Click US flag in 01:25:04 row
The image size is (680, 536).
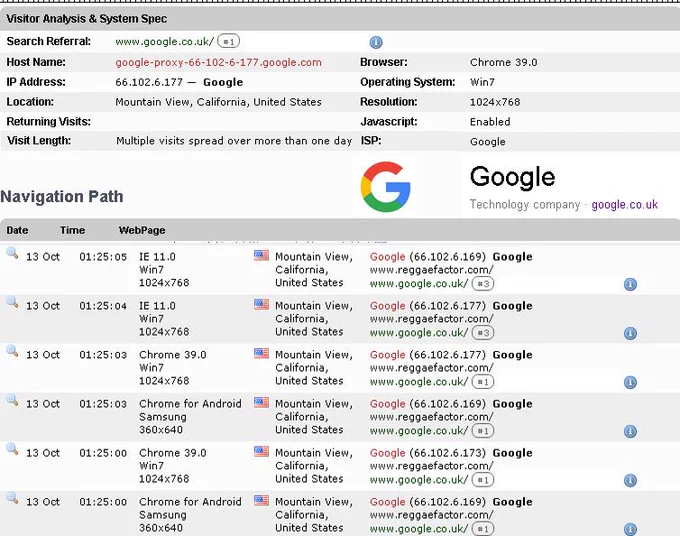click(x=262, y=304)
